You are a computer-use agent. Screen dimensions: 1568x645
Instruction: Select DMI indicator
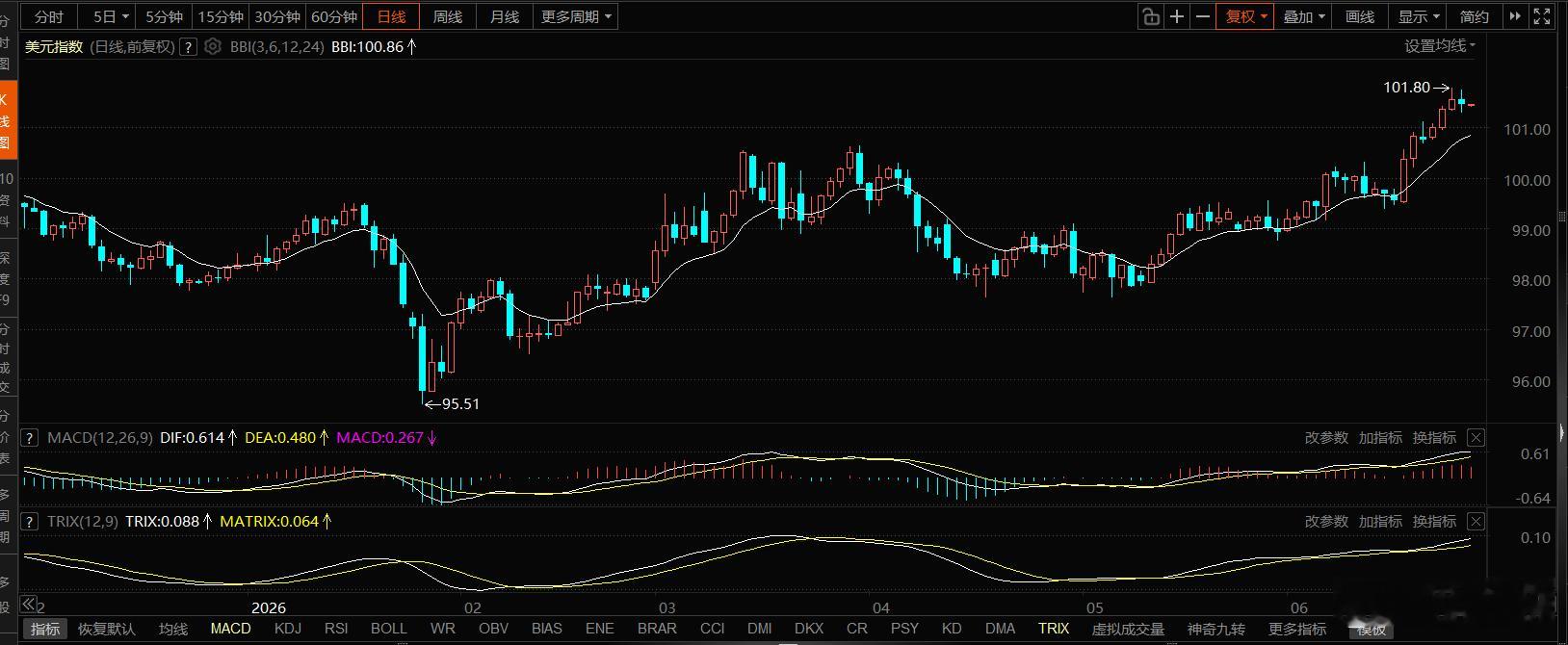pyautogui.click(x=760, y=629)
